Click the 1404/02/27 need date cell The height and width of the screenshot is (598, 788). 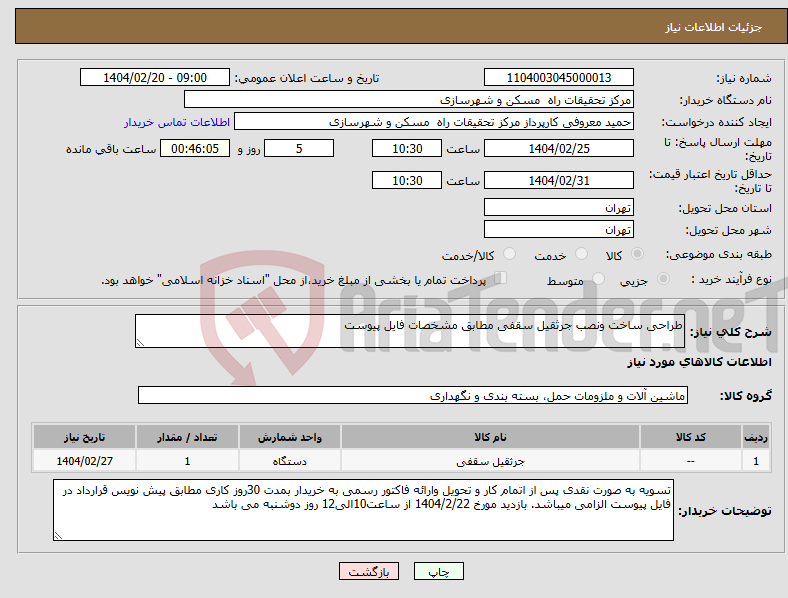84,461
